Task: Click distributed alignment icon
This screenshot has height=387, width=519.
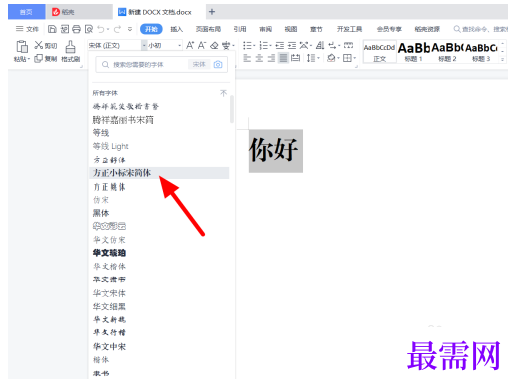Action: [295, 58]
